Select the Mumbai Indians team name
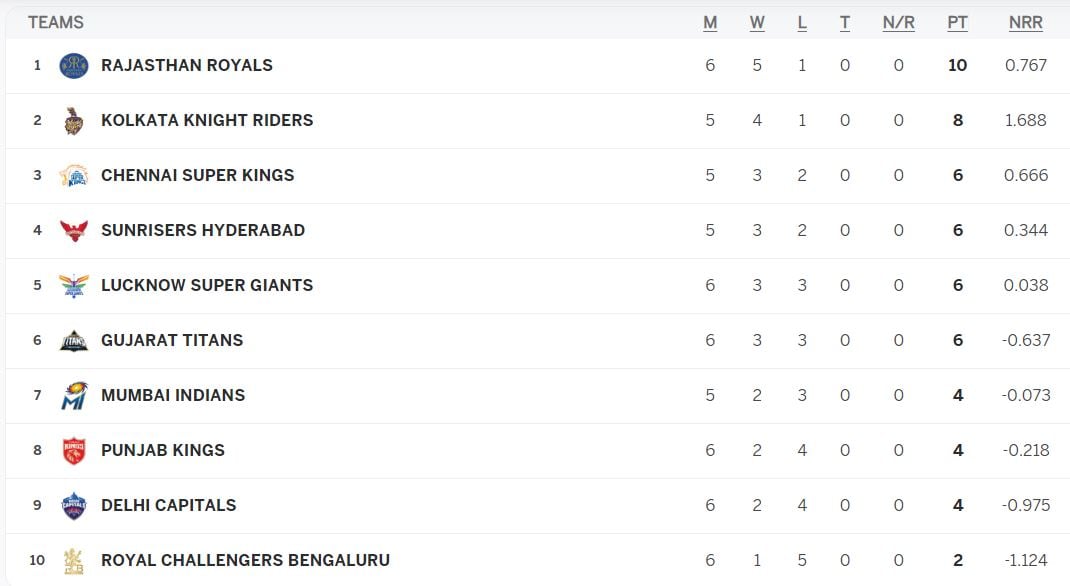Screen dimensions: 1070x586 point(173,396)
